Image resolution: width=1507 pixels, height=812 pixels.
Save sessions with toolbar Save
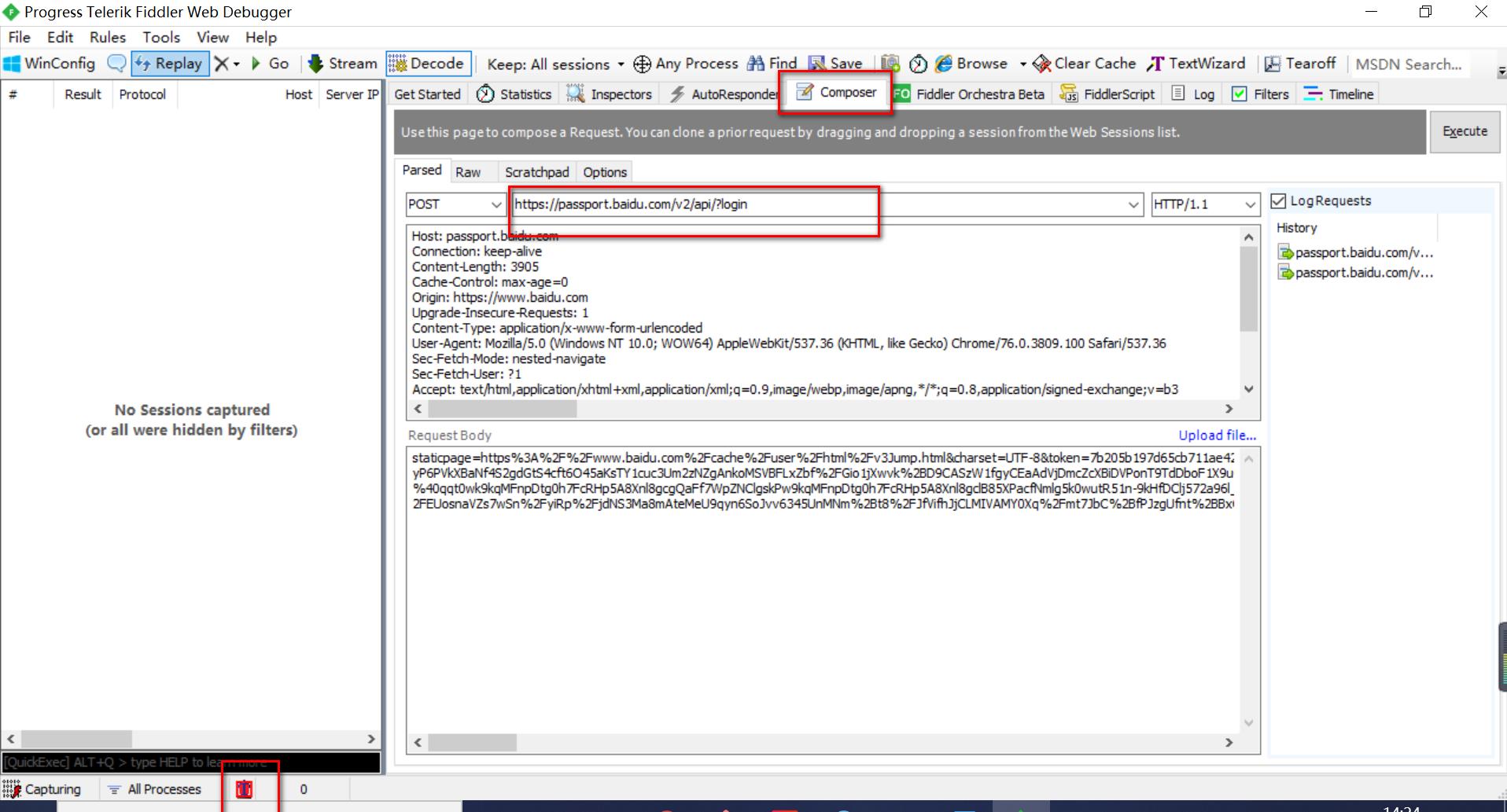(836, 64)
